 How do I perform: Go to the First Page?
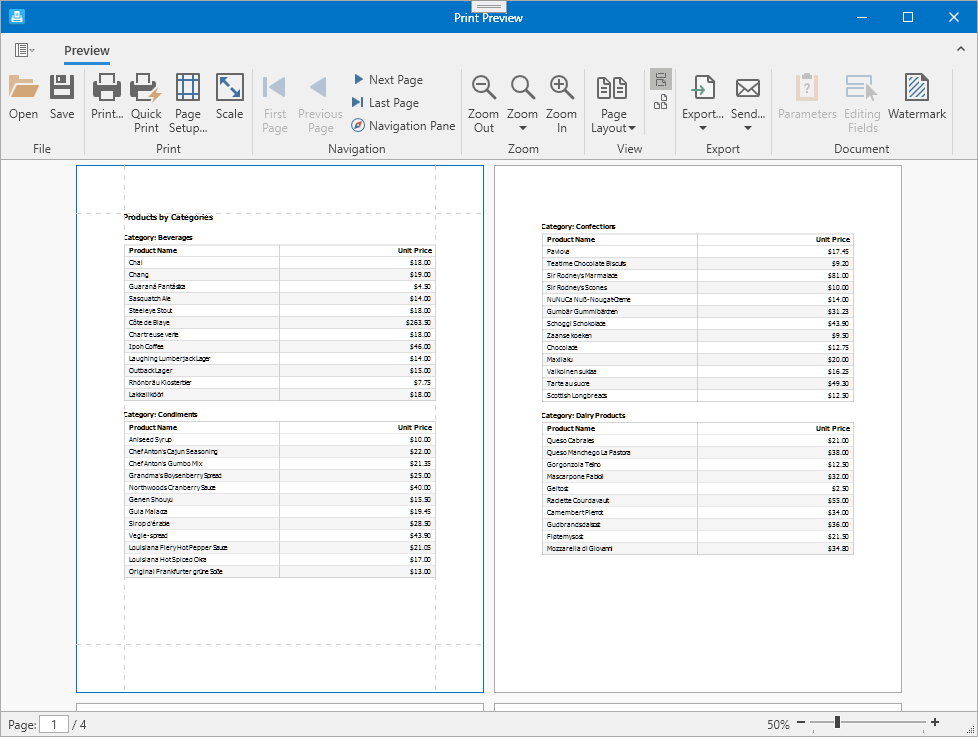tap(274, 103)
